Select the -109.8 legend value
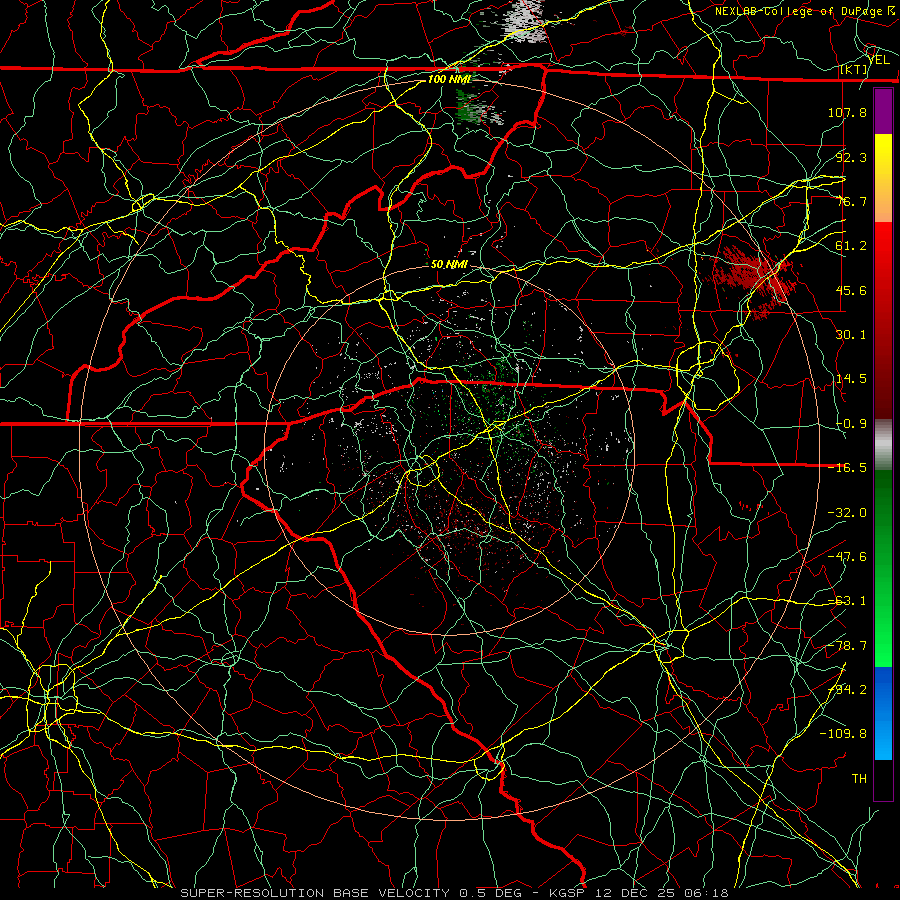Image resolution: width=900 pixels, height=900 pixels. 843,734
